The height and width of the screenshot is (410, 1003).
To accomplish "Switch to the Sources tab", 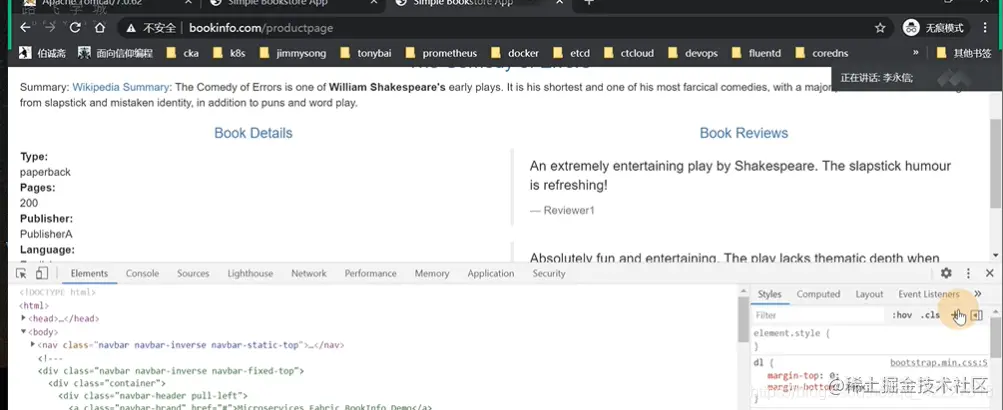I will pos(193,273).
